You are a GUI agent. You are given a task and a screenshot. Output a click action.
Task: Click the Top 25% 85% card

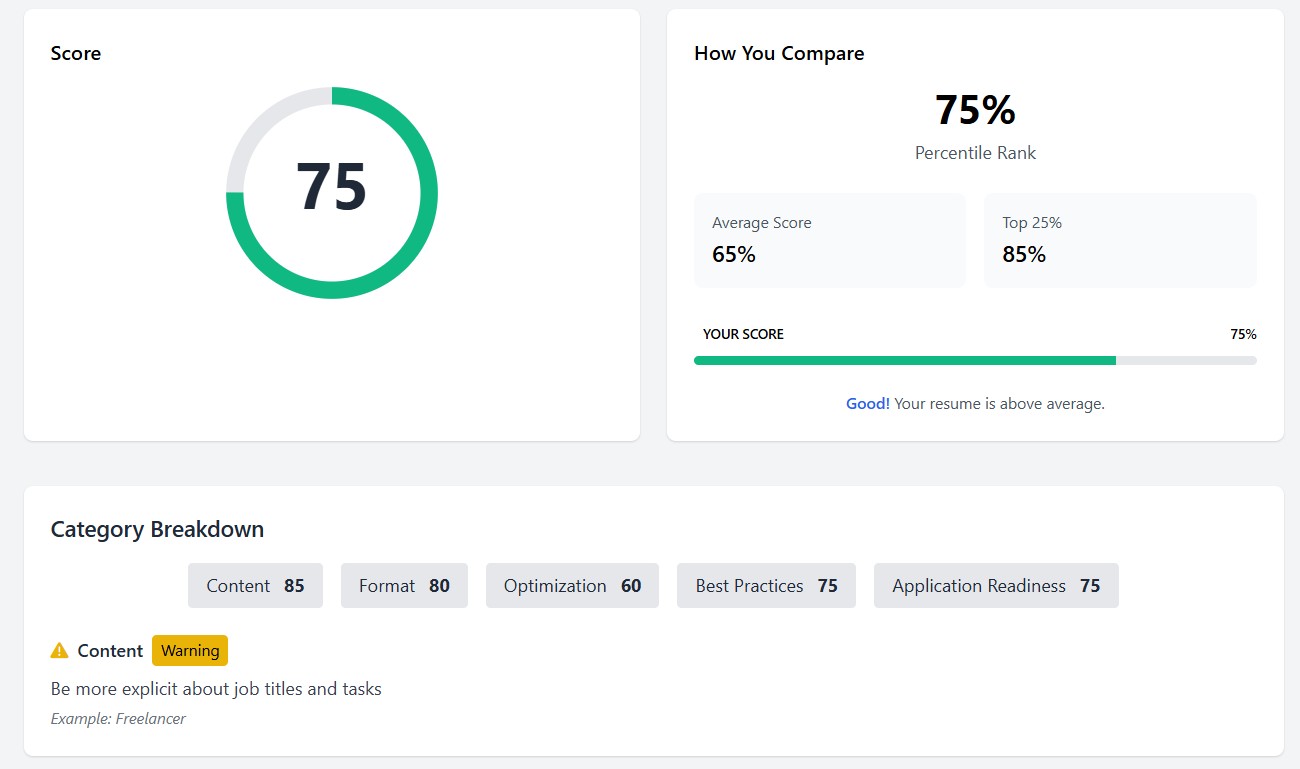click(x=1120, y=240)
